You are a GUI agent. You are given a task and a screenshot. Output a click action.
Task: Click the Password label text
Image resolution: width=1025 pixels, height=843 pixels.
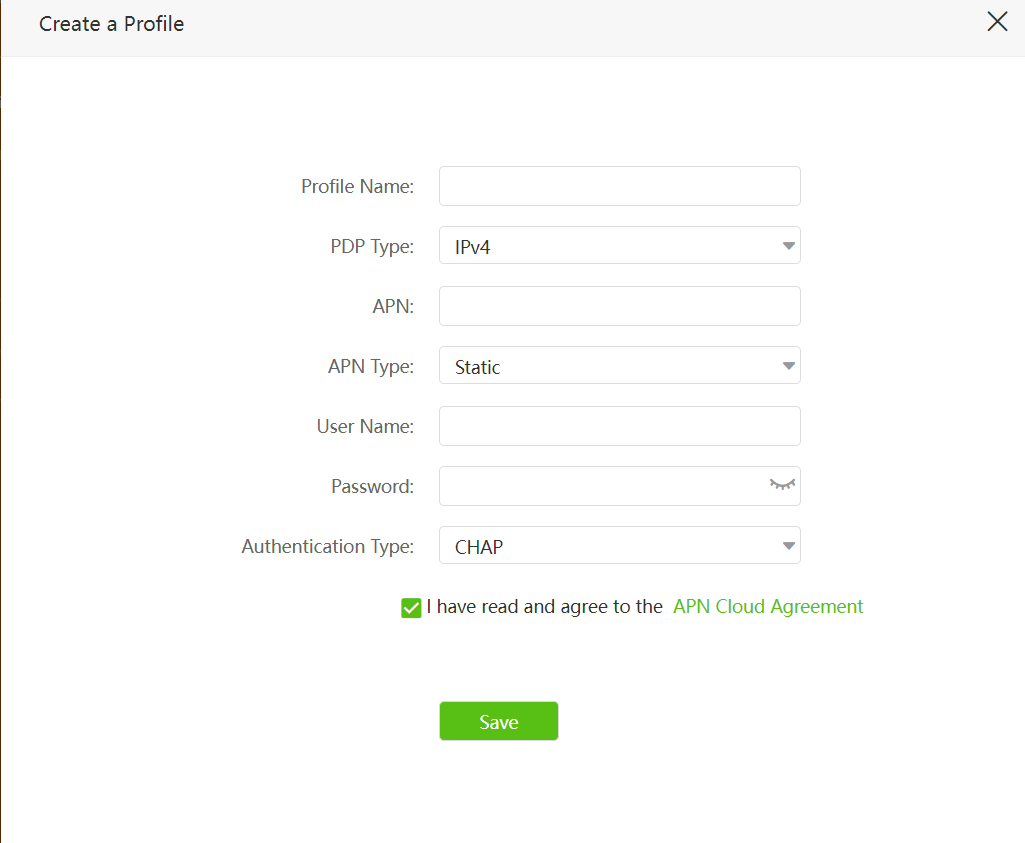click(372, 487)
